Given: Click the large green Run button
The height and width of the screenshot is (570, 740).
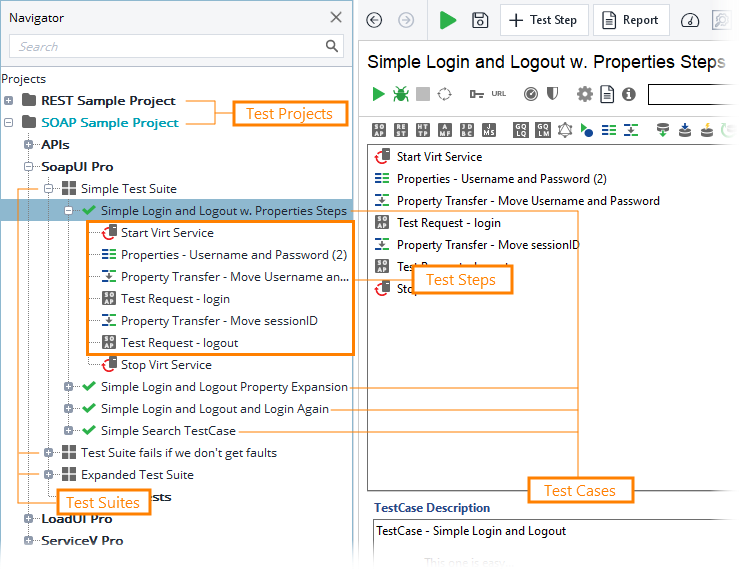Looking at the screenshot, I should pyautogui.click(x=447, y=20).
